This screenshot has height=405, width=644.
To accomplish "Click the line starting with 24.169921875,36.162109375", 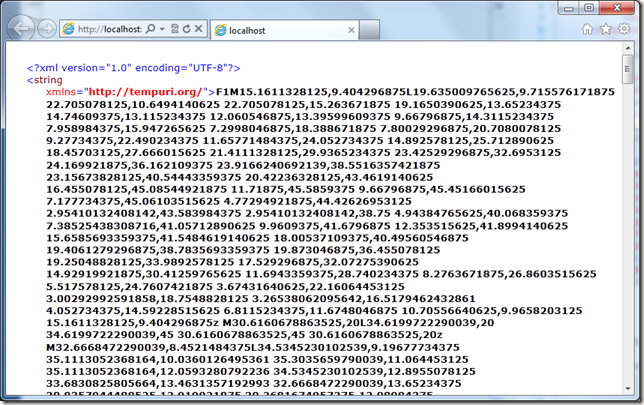I will (243, 165).
